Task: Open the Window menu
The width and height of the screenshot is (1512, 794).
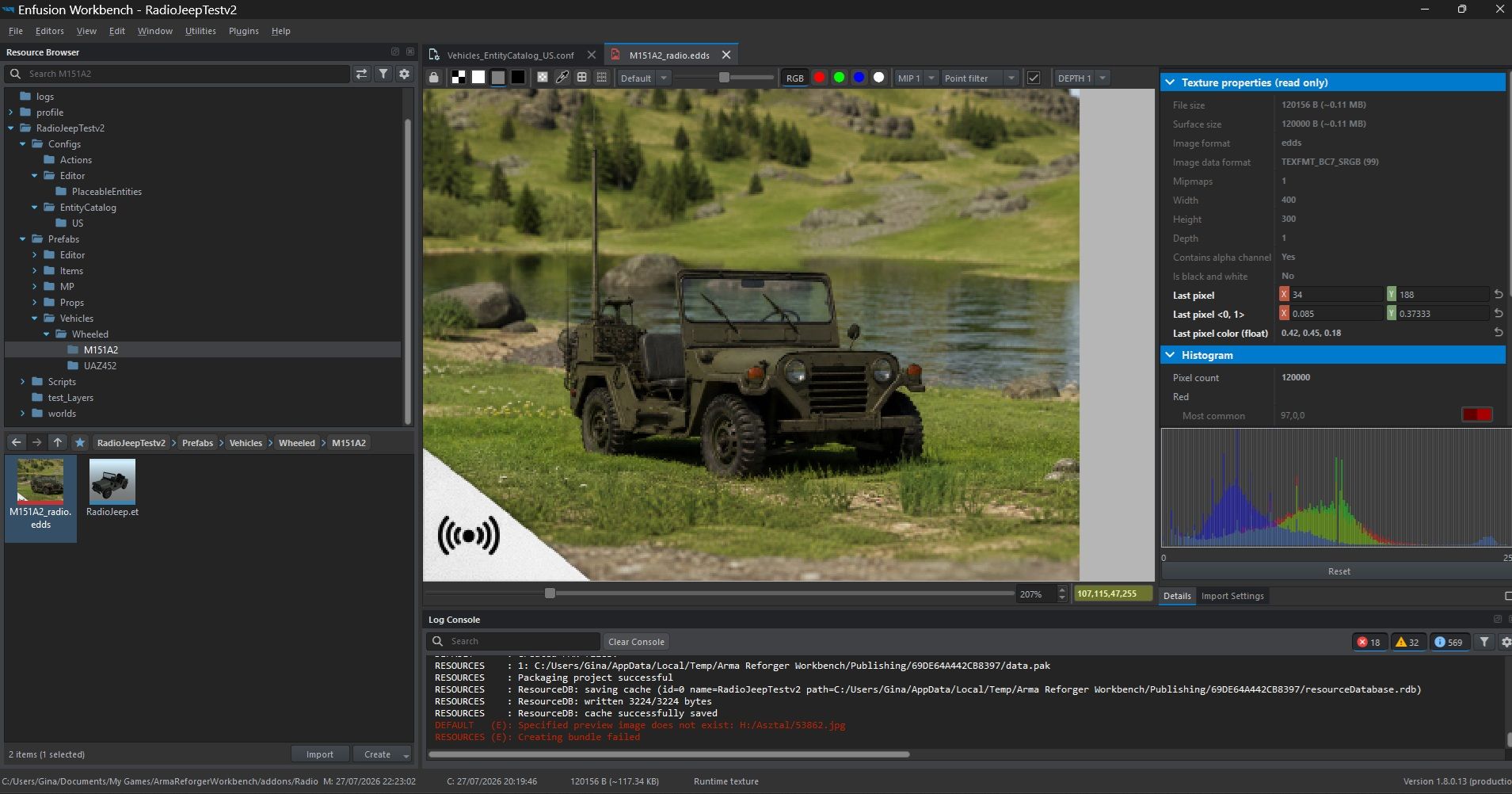Action: tap(155, 31)
